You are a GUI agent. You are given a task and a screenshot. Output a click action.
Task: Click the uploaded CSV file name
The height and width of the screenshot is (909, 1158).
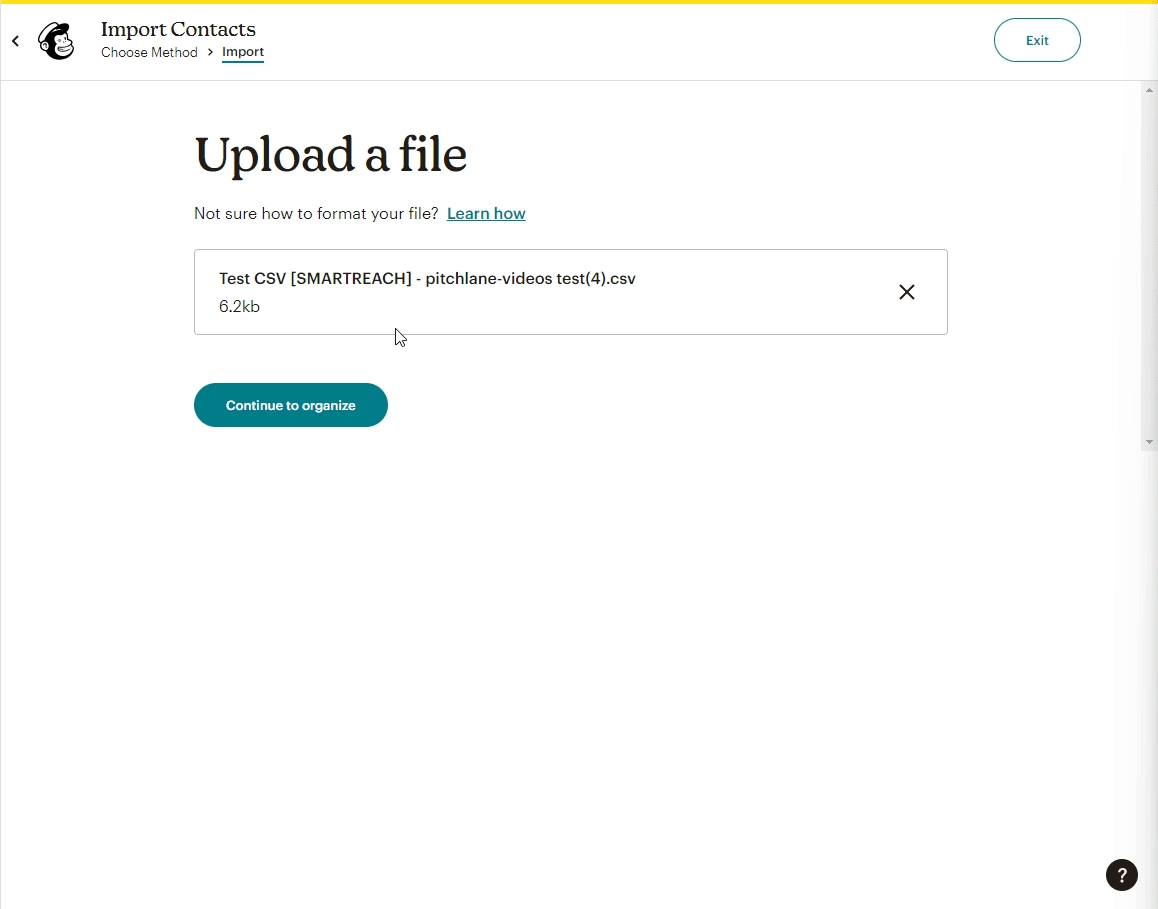pos(427,278)
